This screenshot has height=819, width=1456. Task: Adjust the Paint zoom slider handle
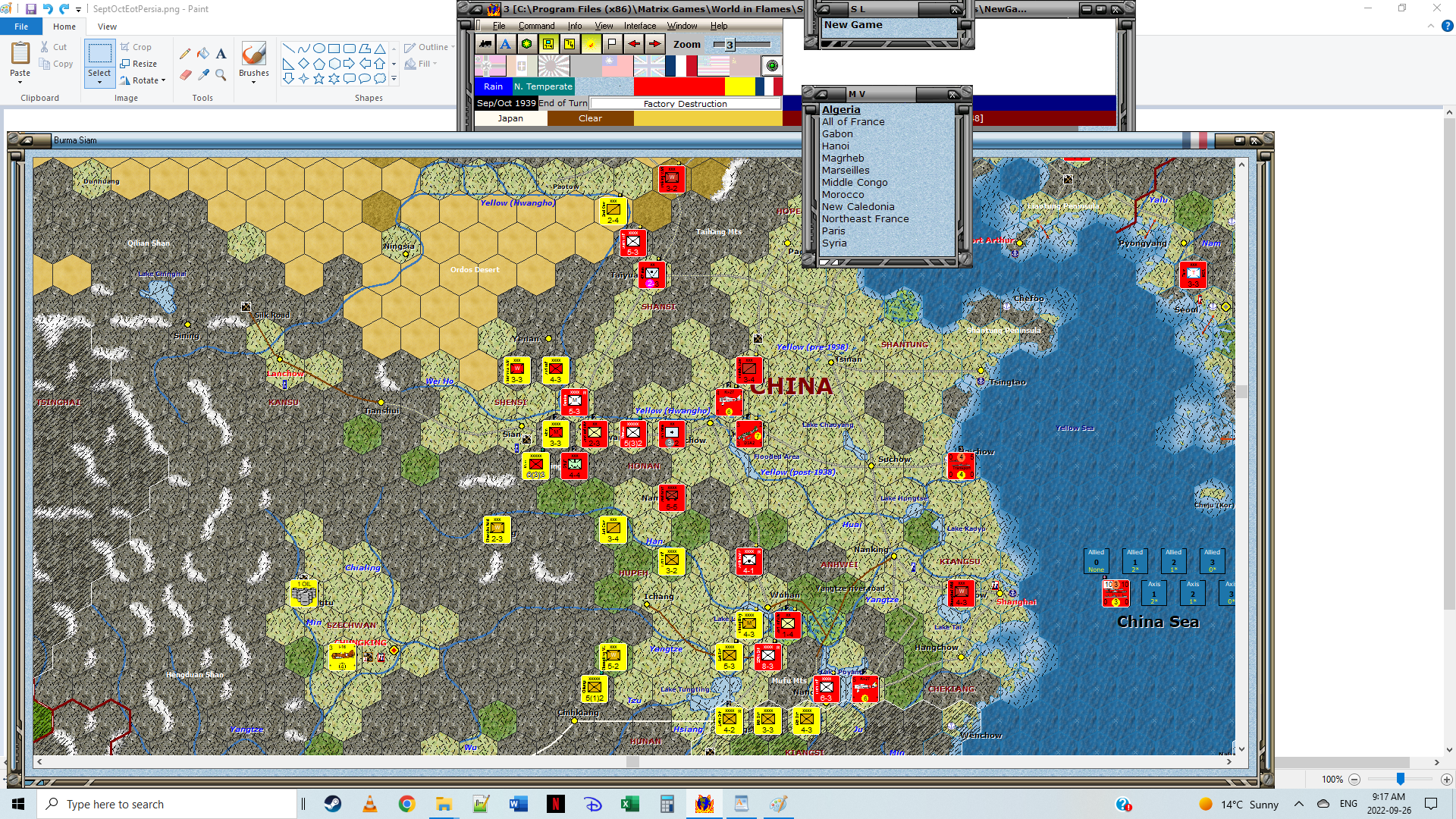(1400, 779)
